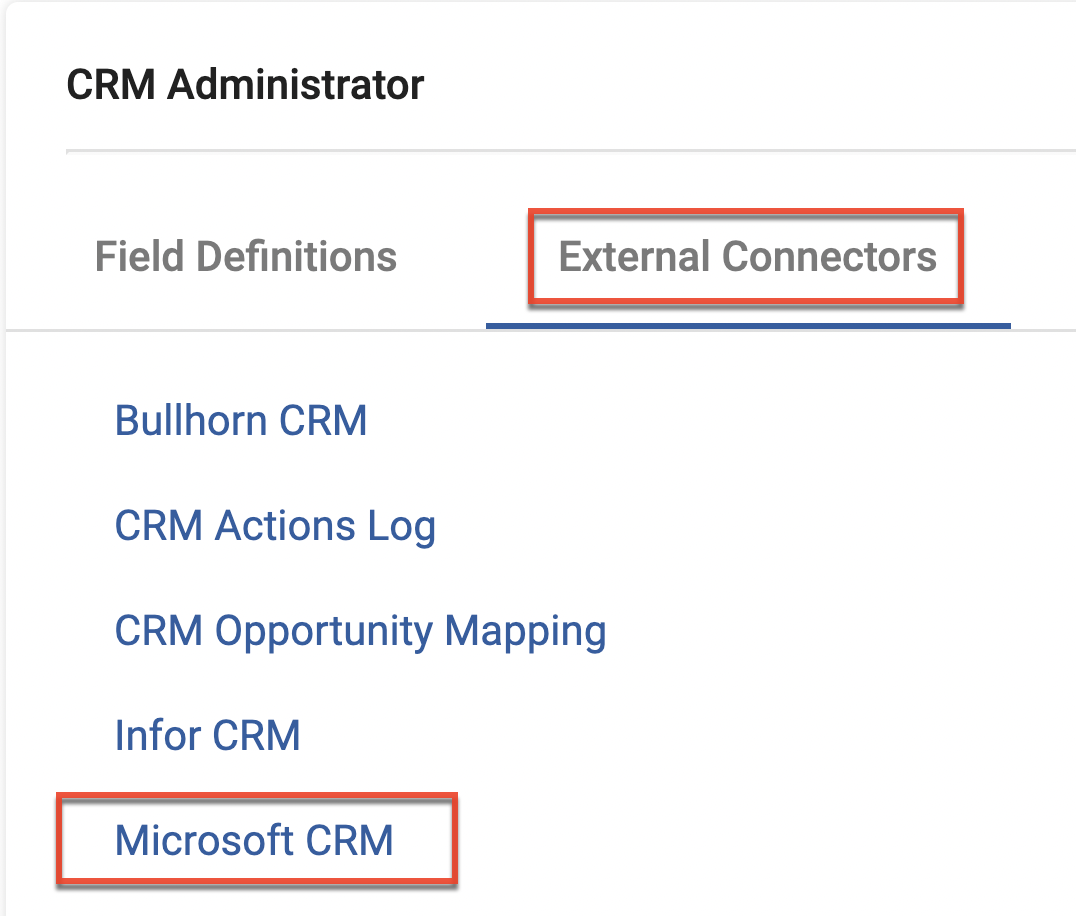This screenshot has height=916, width=1076.
Task: Click the word Mapping in the opportunity link
Action: [x=525, y=631]
